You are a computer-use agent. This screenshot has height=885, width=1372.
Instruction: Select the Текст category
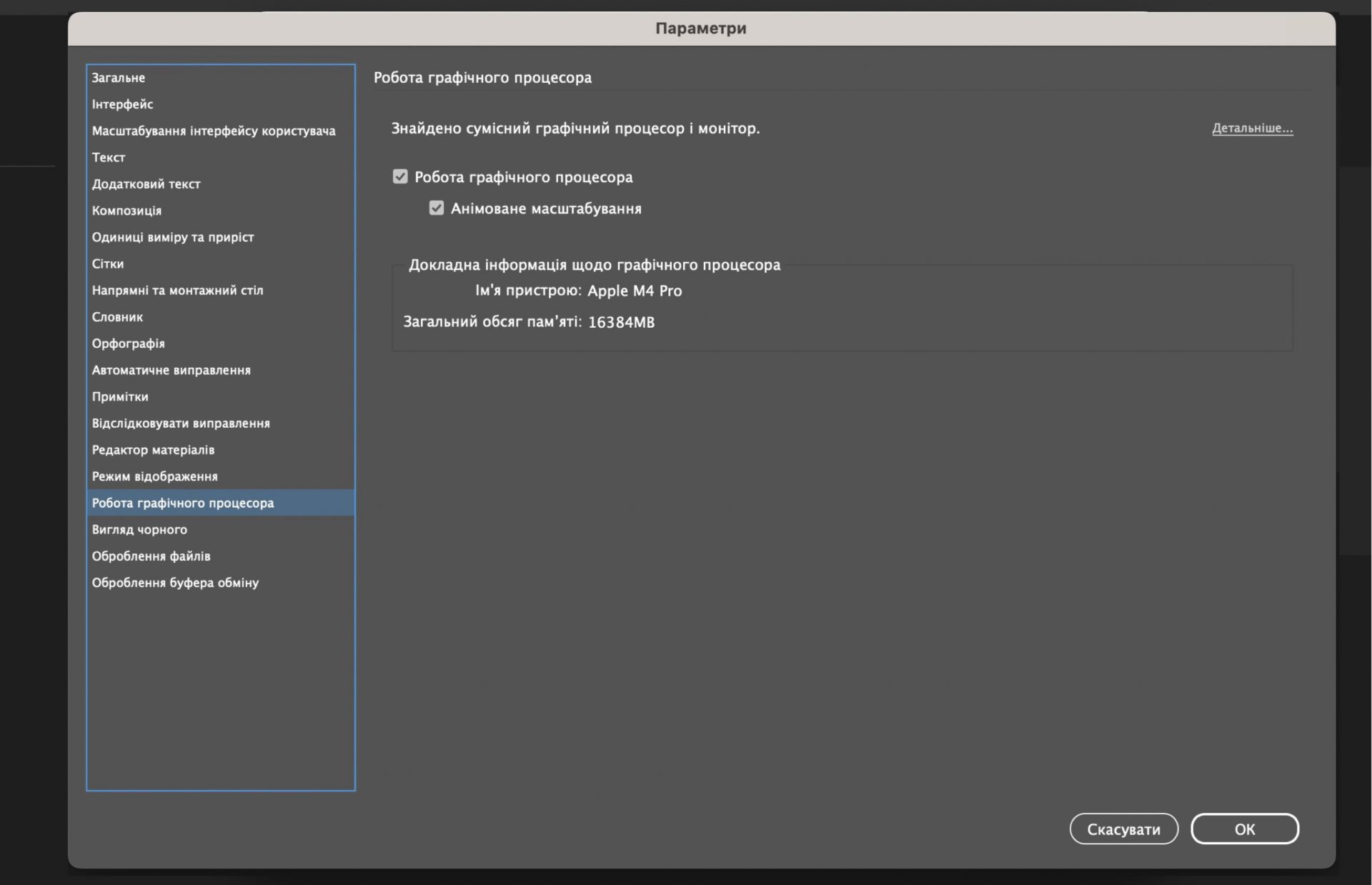[109, 157]
